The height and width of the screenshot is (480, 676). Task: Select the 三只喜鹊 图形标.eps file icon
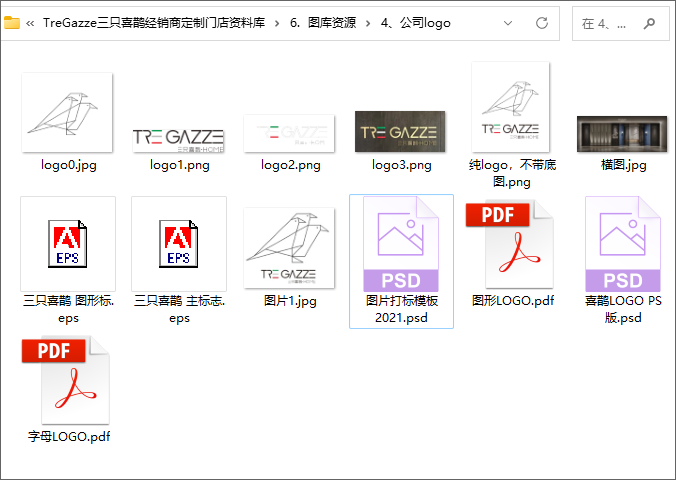[x=68, y=244]
